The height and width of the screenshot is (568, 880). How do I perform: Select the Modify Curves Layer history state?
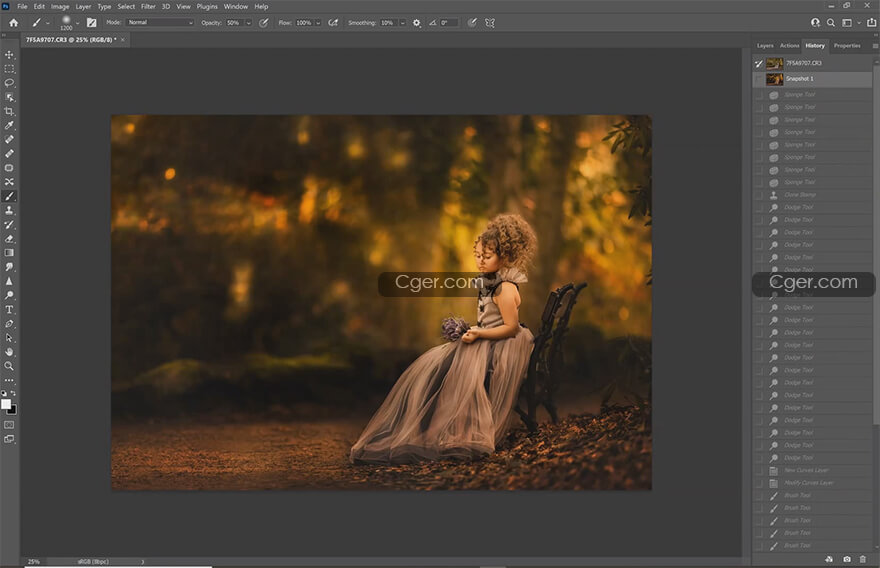(813, 483)
